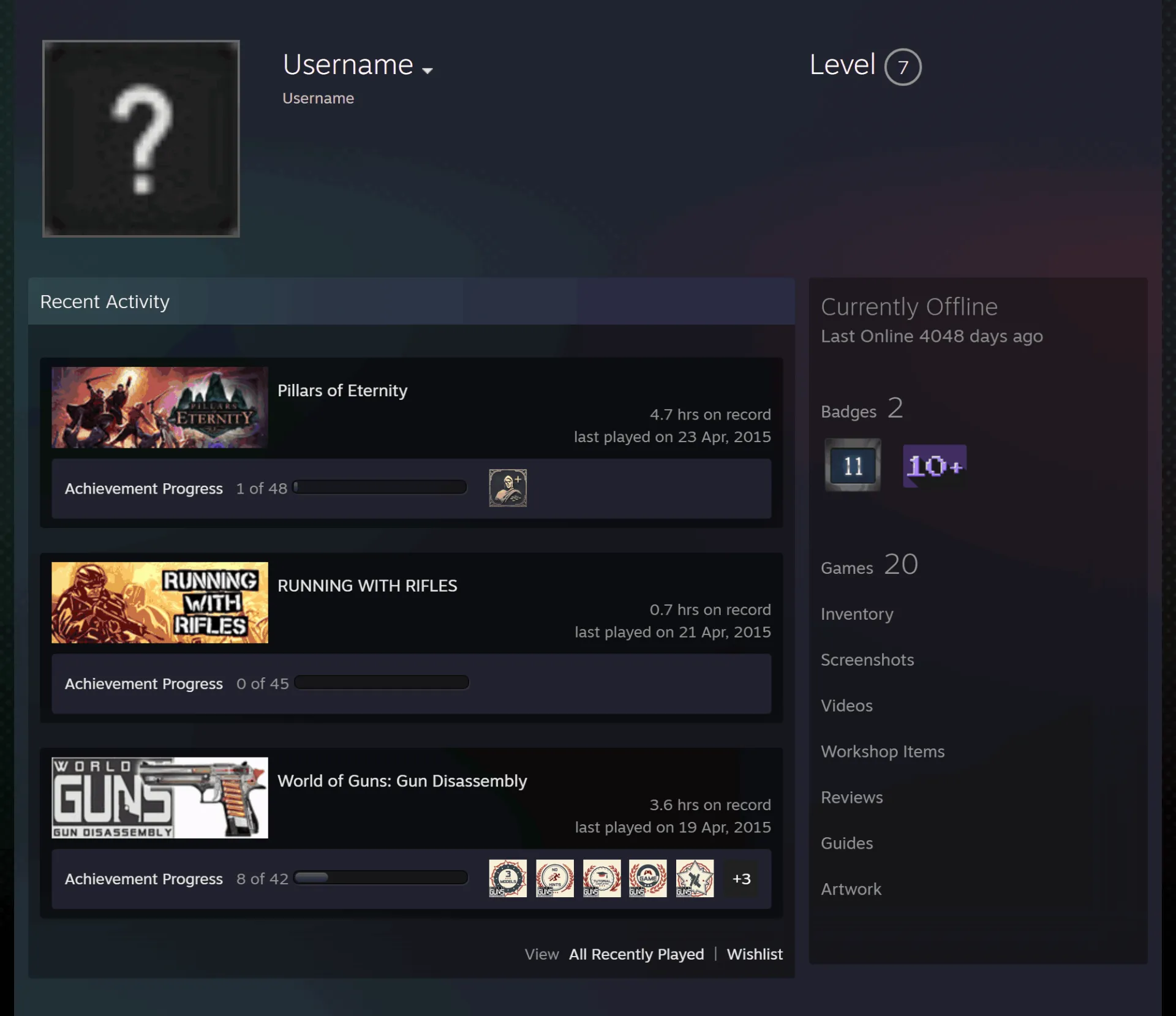This screenshot has width=1176, height=1016.
Task: Open the Pillars of Eternity game banner
Action: click(x=160, y=407)
